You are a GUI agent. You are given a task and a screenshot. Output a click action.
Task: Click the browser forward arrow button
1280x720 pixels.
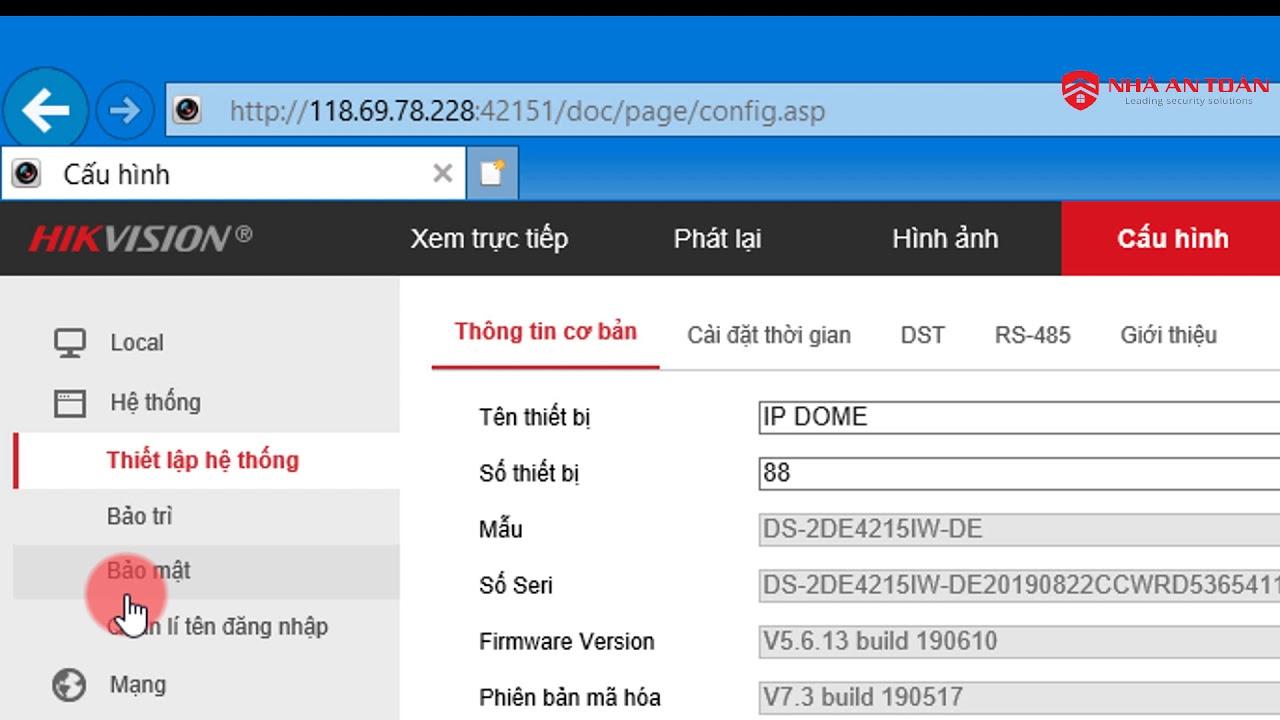125,110
